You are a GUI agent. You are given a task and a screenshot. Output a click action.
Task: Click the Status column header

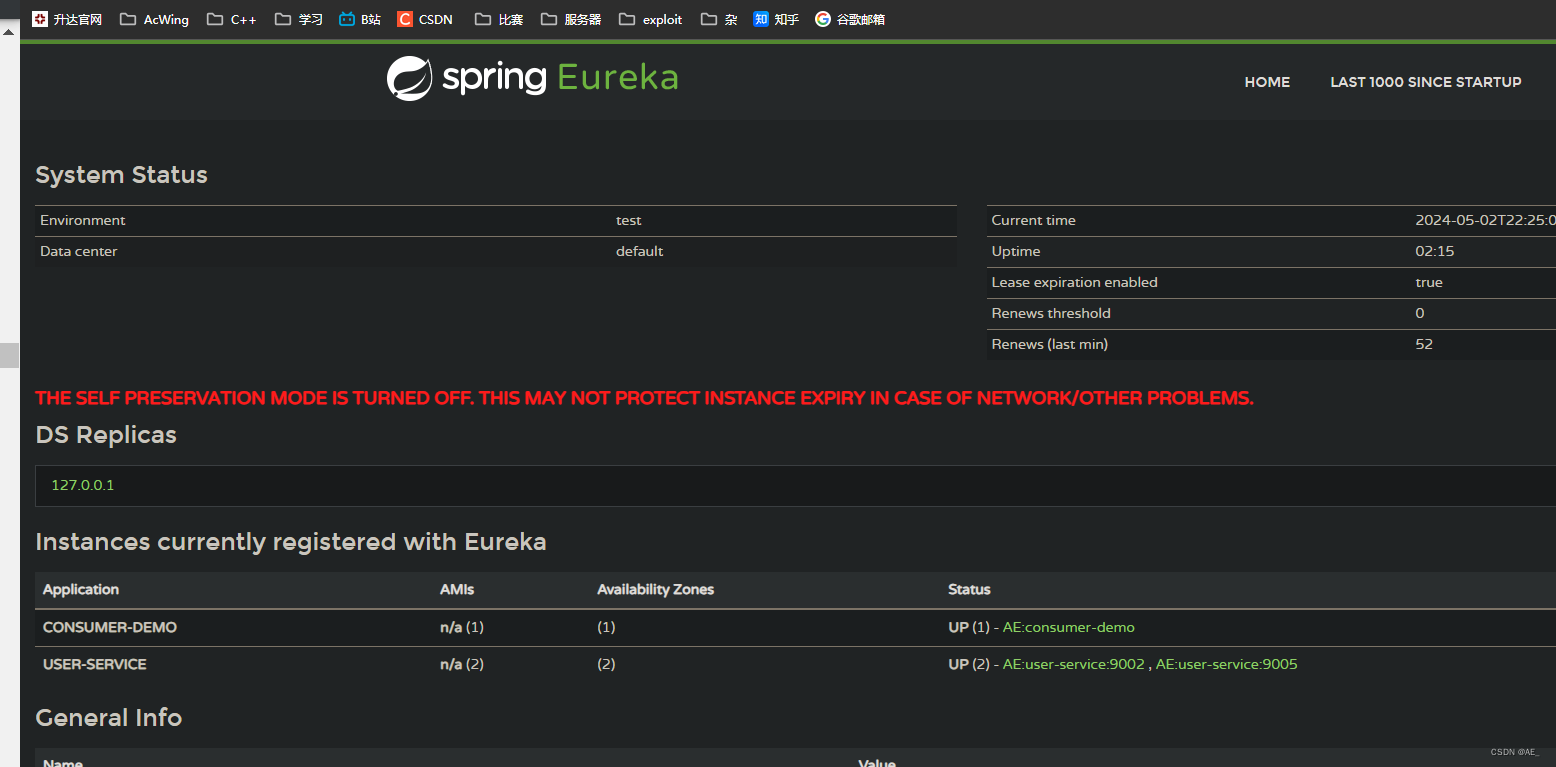tap(969, 589)
